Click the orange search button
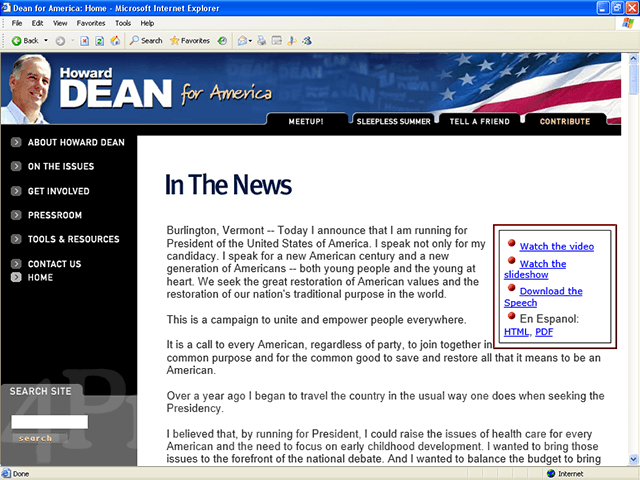This screenshot has height=480, width=640. pos(35,438)
